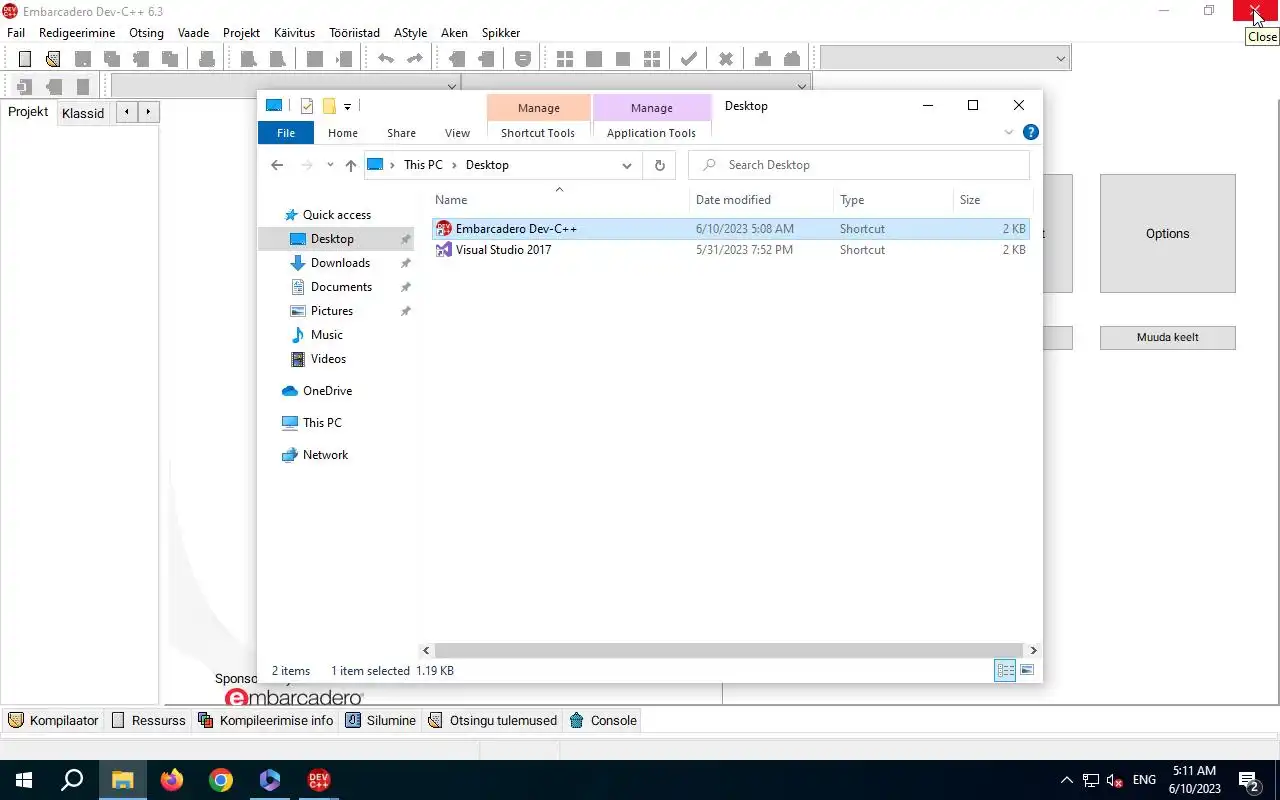
Task: Click the Options button in Dev-C++
Action: click(1168, 234)
